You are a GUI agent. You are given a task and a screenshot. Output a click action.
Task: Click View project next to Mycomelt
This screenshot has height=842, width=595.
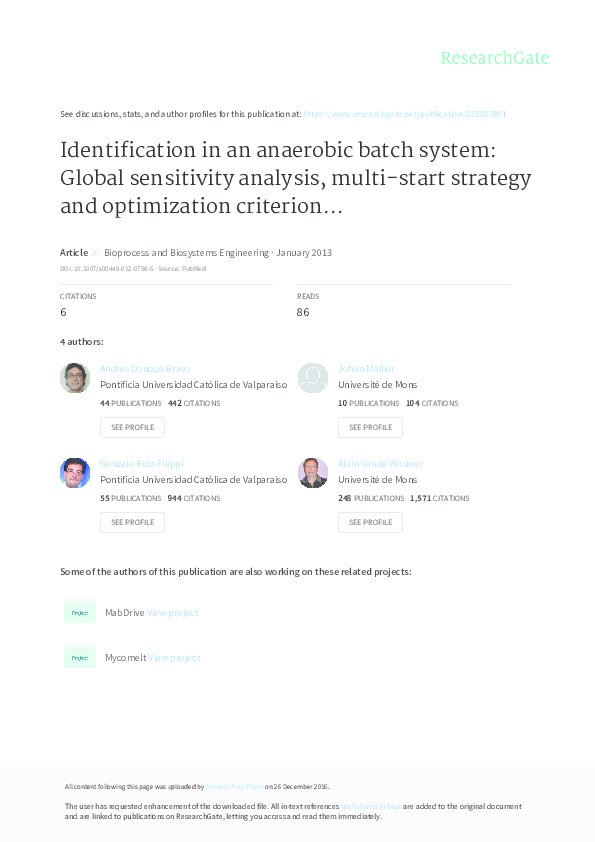(x=173, y=657)
